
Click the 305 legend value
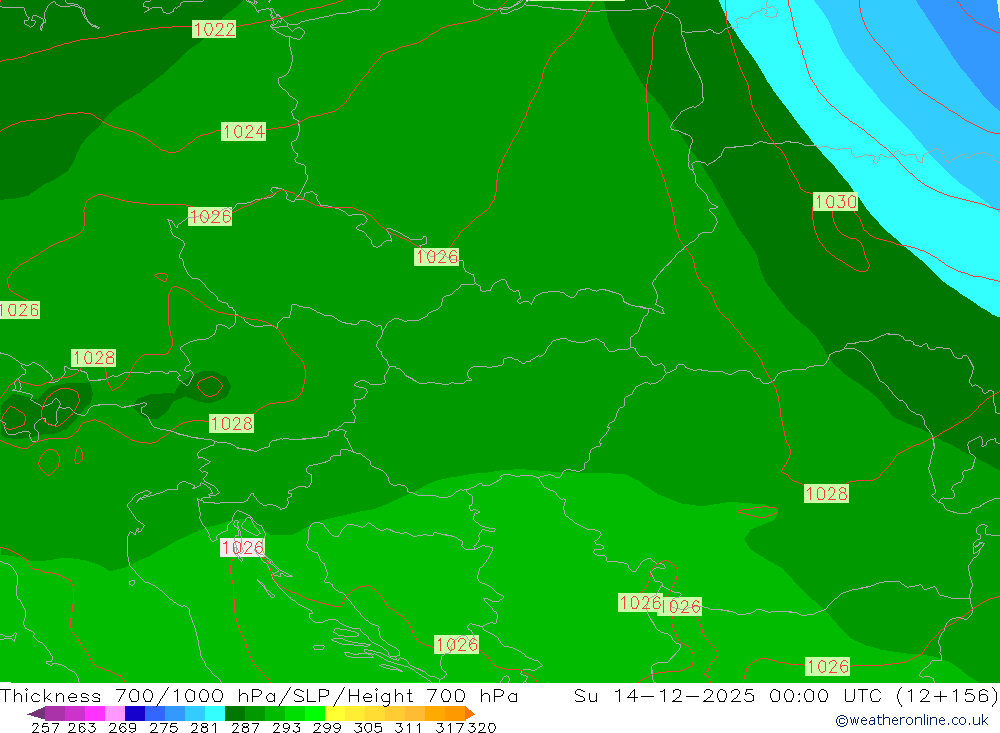click(x=367, y=728)
